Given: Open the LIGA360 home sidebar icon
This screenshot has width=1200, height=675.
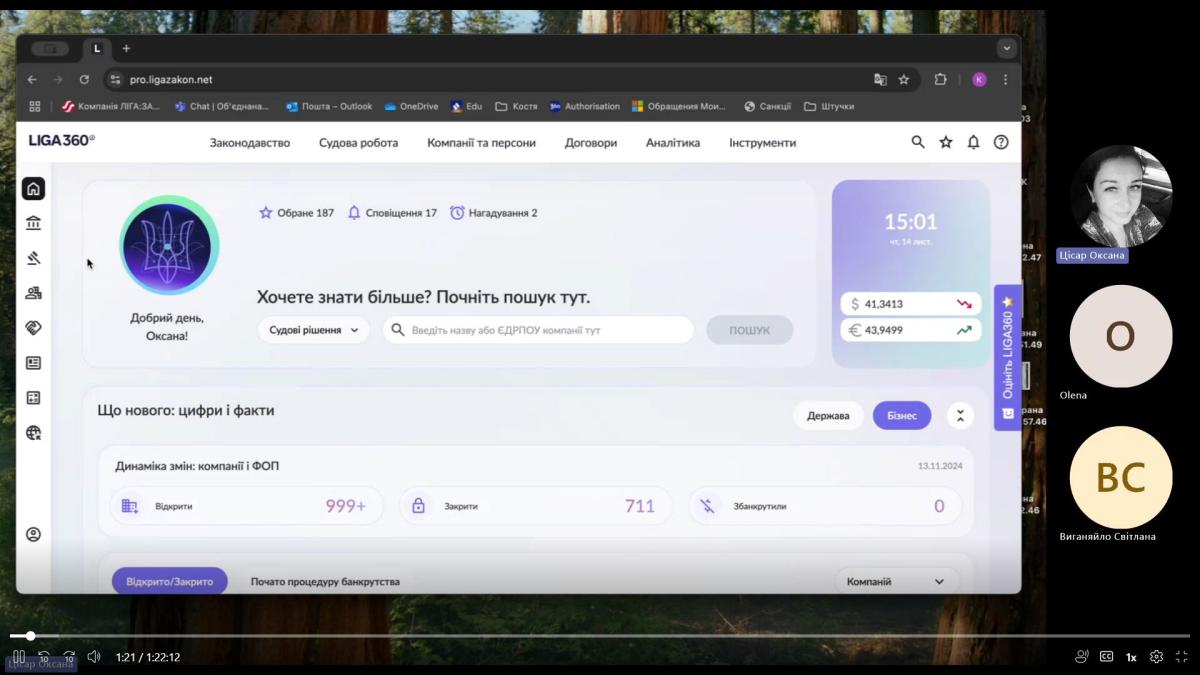Looking at the screenshot, I should tap(34, 188).
